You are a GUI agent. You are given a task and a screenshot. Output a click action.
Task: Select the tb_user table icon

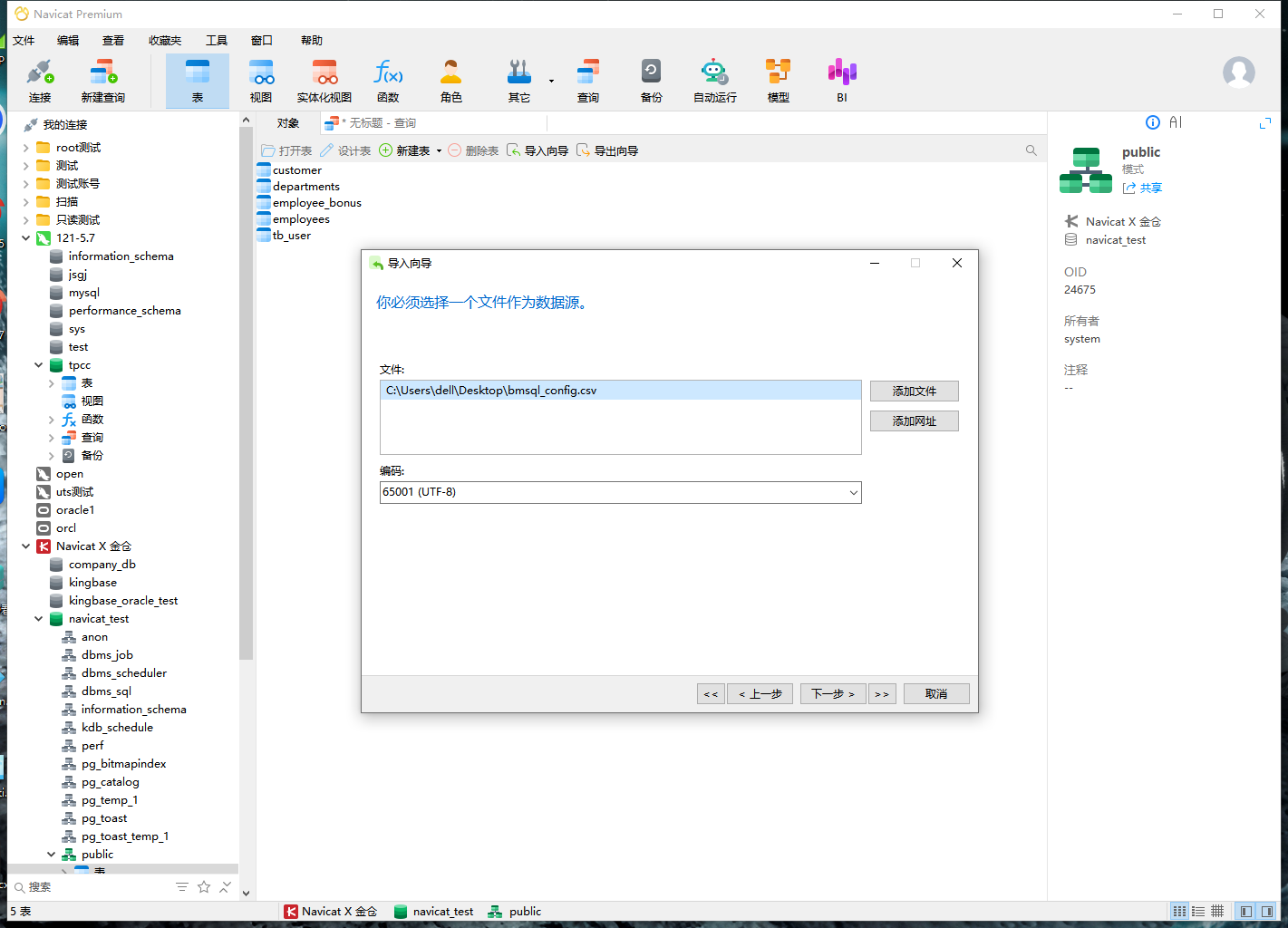pos(264,236)
